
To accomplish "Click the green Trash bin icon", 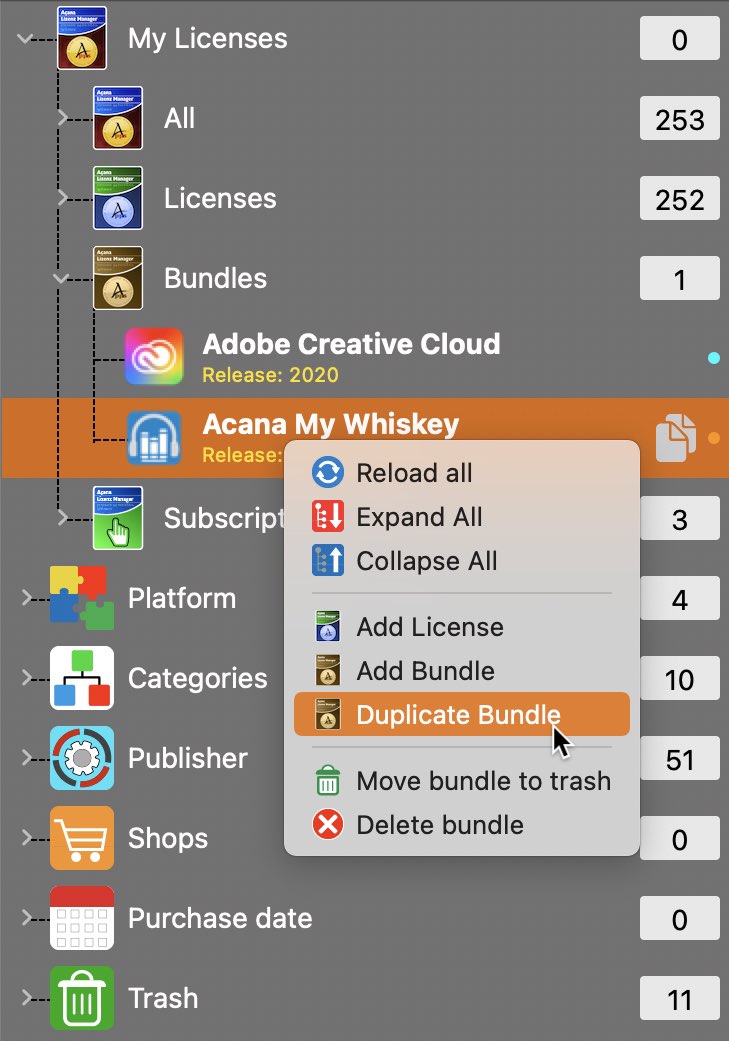I will click(x=82, y=998).
